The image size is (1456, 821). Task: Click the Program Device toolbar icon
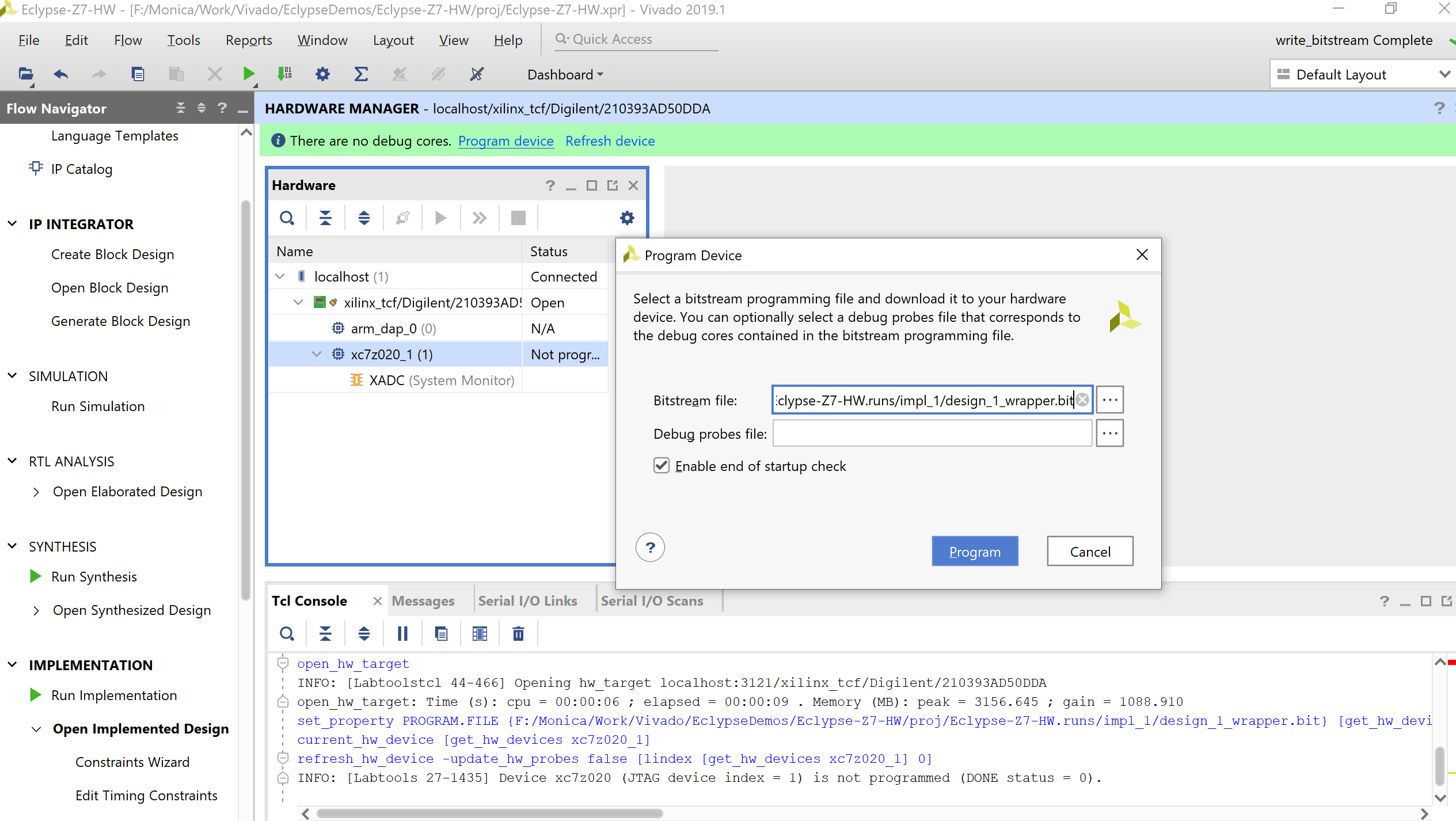[x=285, y=74]
